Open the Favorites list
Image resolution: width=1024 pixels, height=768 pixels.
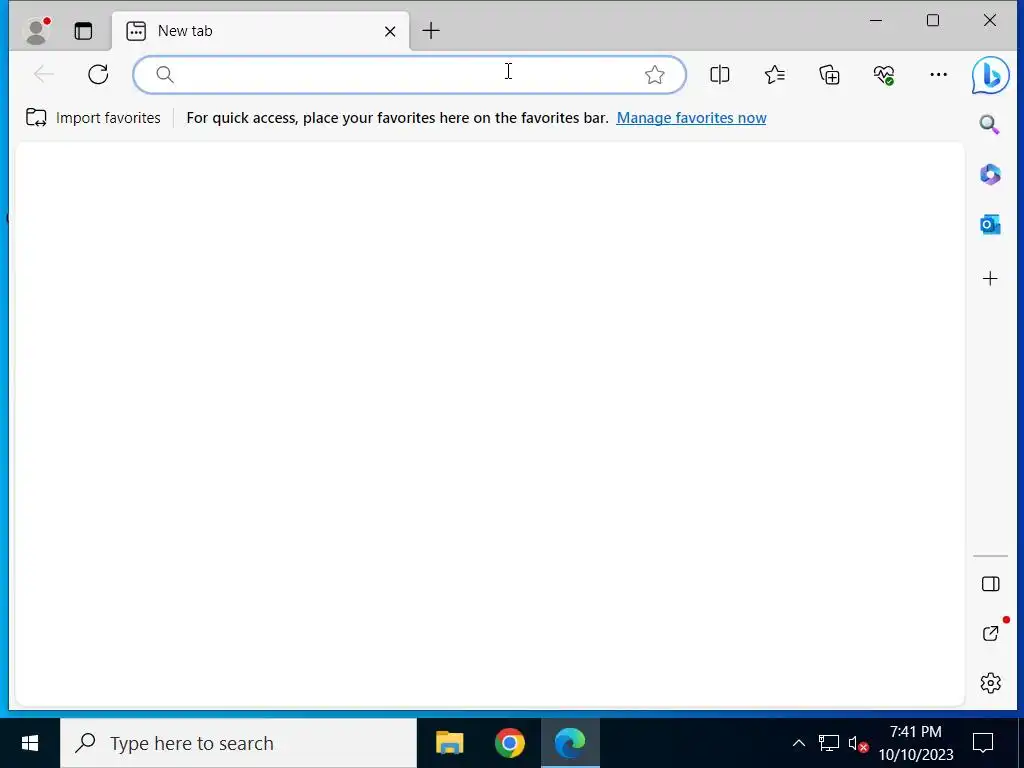click(x=775, y=74)
